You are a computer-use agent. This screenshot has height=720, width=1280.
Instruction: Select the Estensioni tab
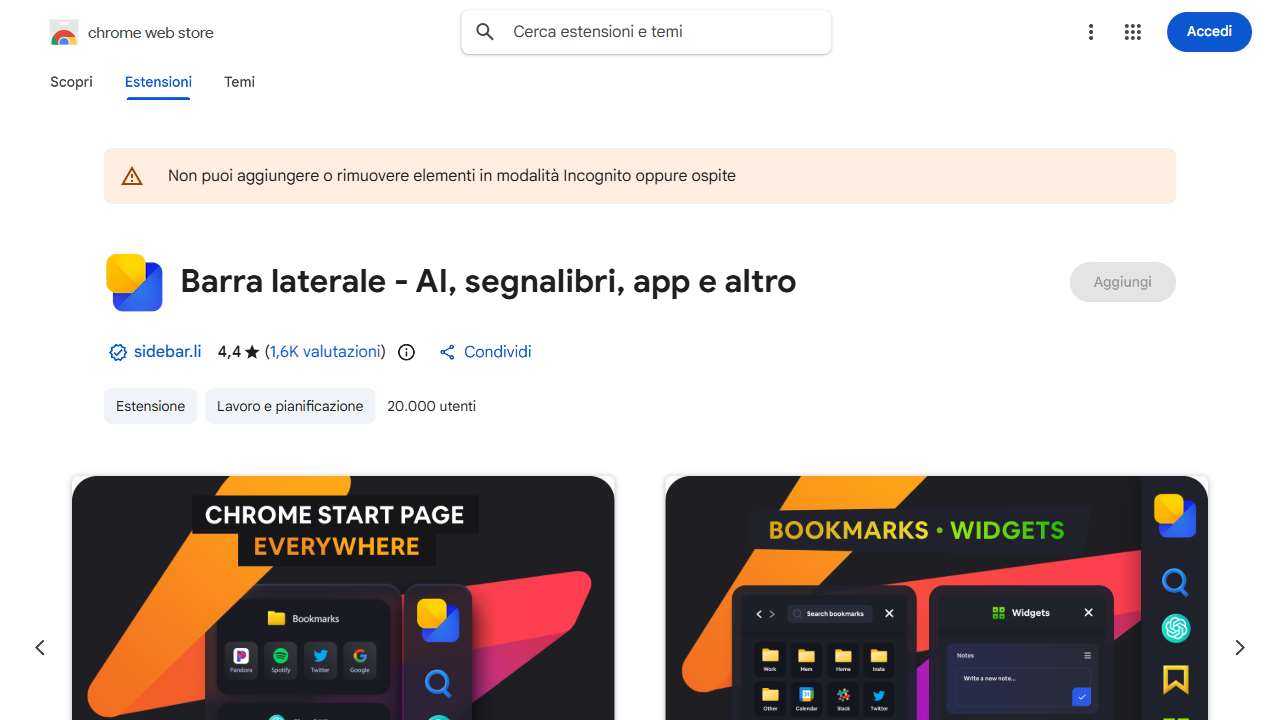[158, 82]
